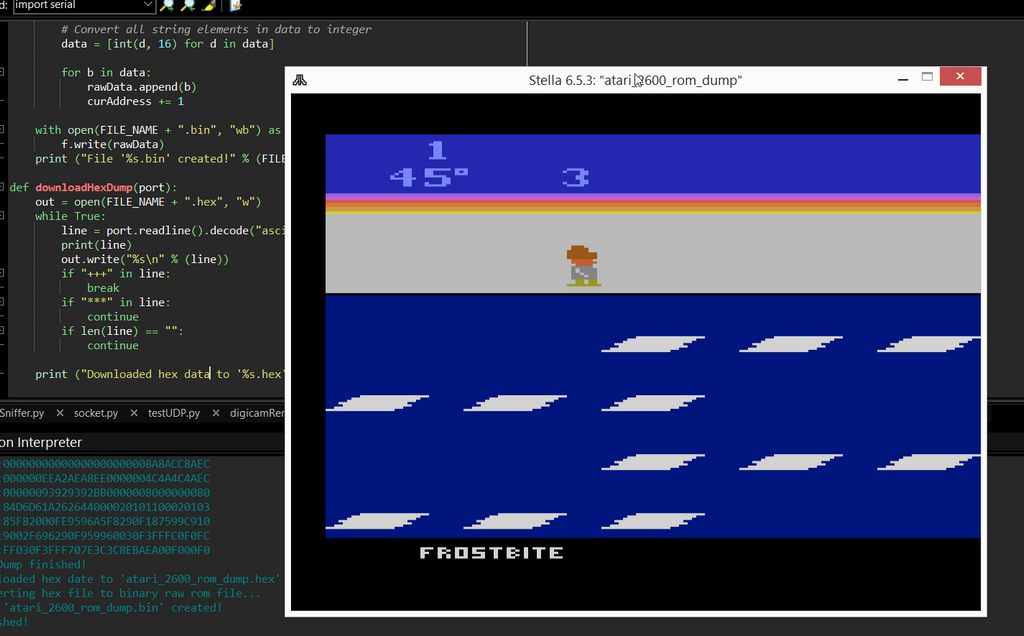1024x636 pixels.
Task: Collapse the 'for b in data:' code fold
Action: [2, 72]
